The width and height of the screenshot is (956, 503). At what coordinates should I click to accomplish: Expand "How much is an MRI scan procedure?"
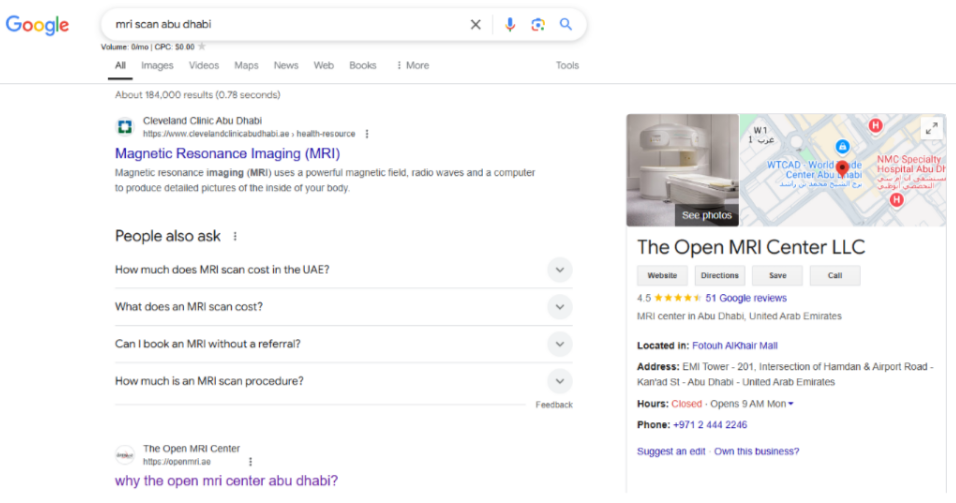(559, 381)
